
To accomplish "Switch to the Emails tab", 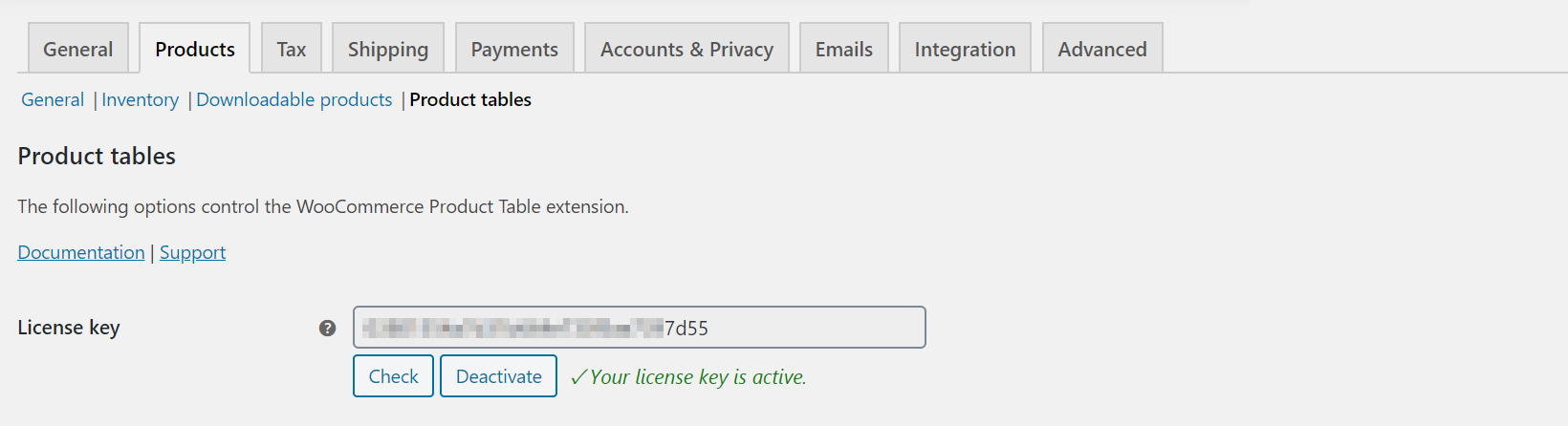I will tap(844, 49).
